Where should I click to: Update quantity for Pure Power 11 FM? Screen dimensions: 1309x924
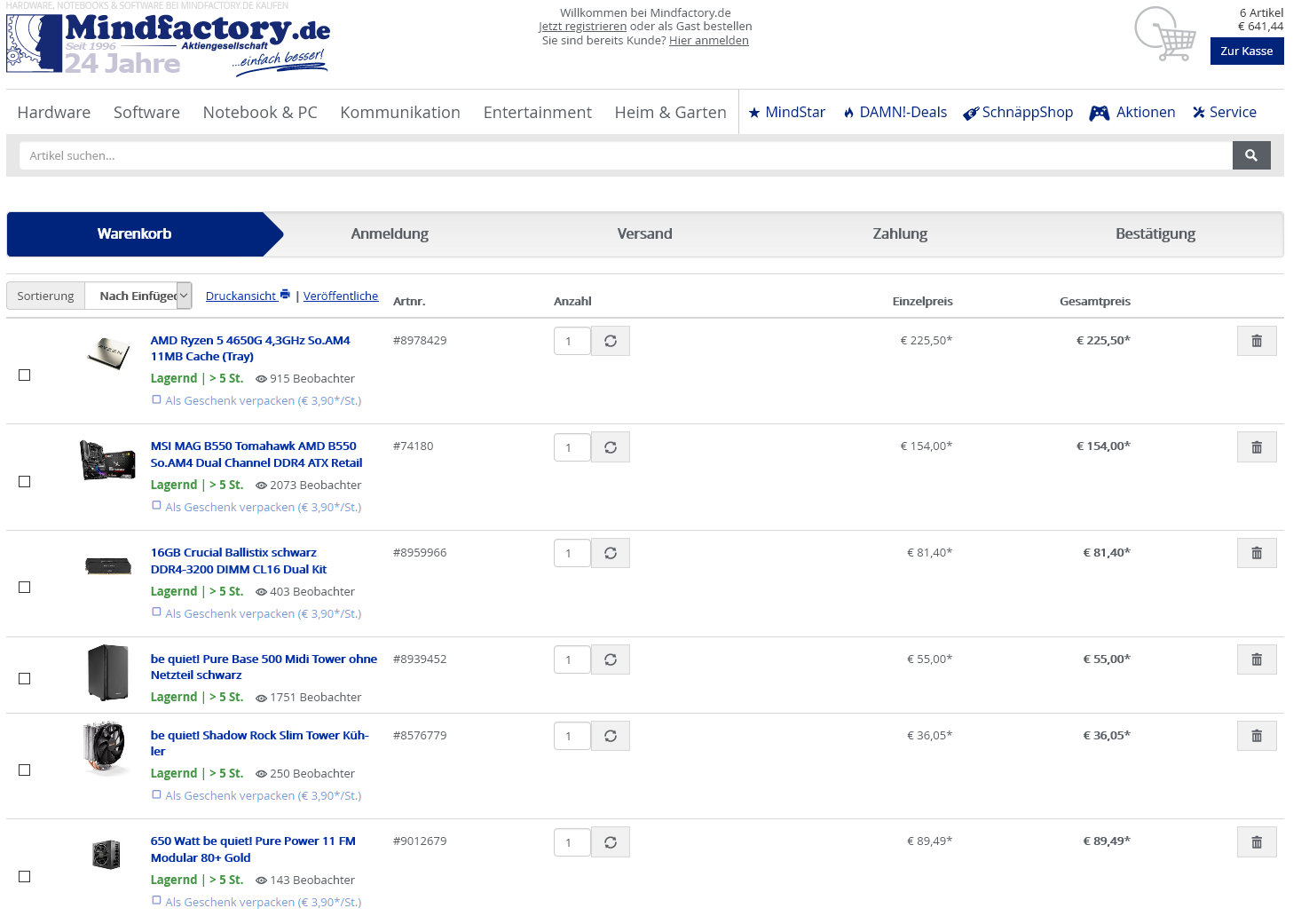611,842
